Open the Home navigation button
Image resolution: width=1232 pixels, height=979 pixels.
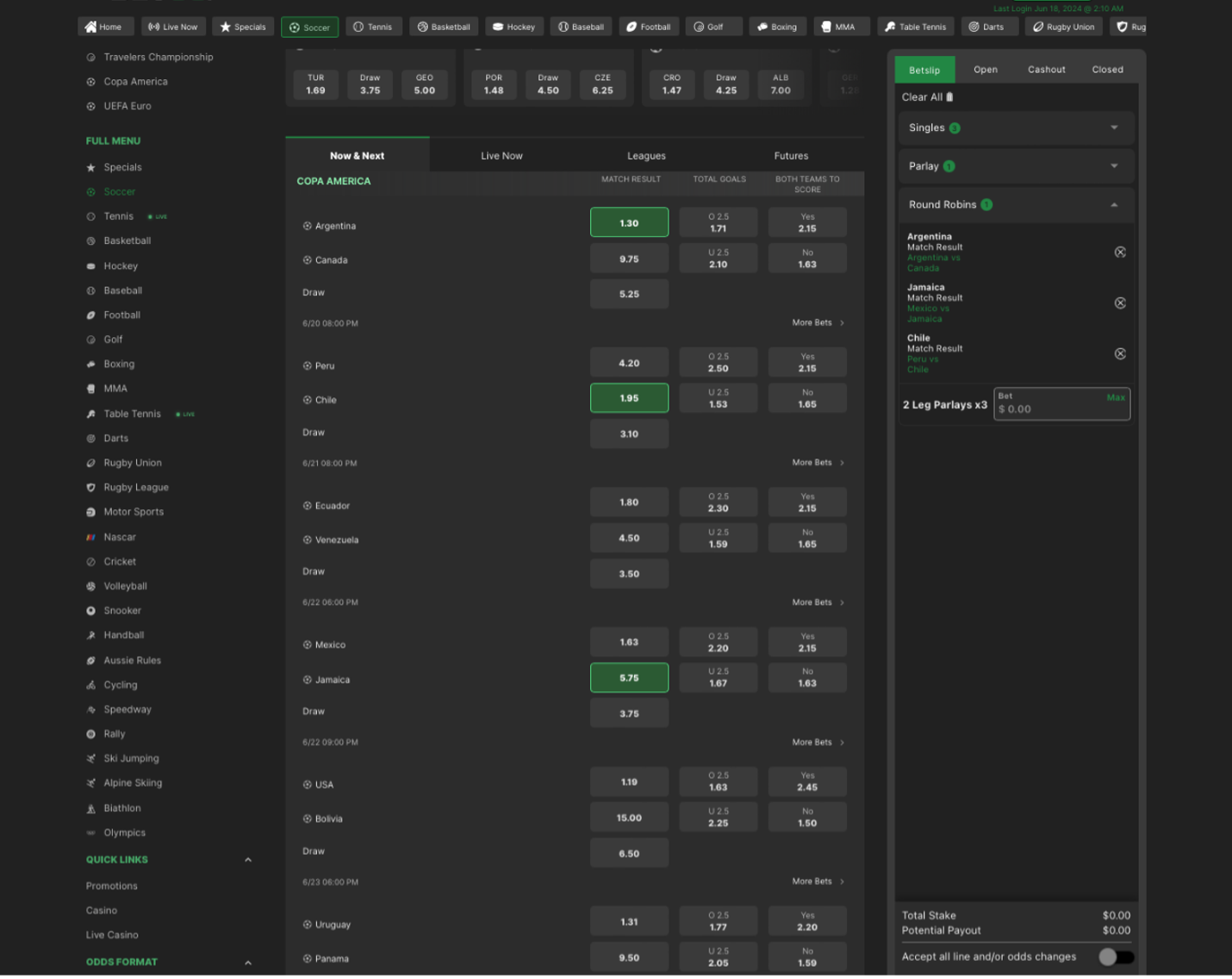pyautogui.click(x=105, y=27)
